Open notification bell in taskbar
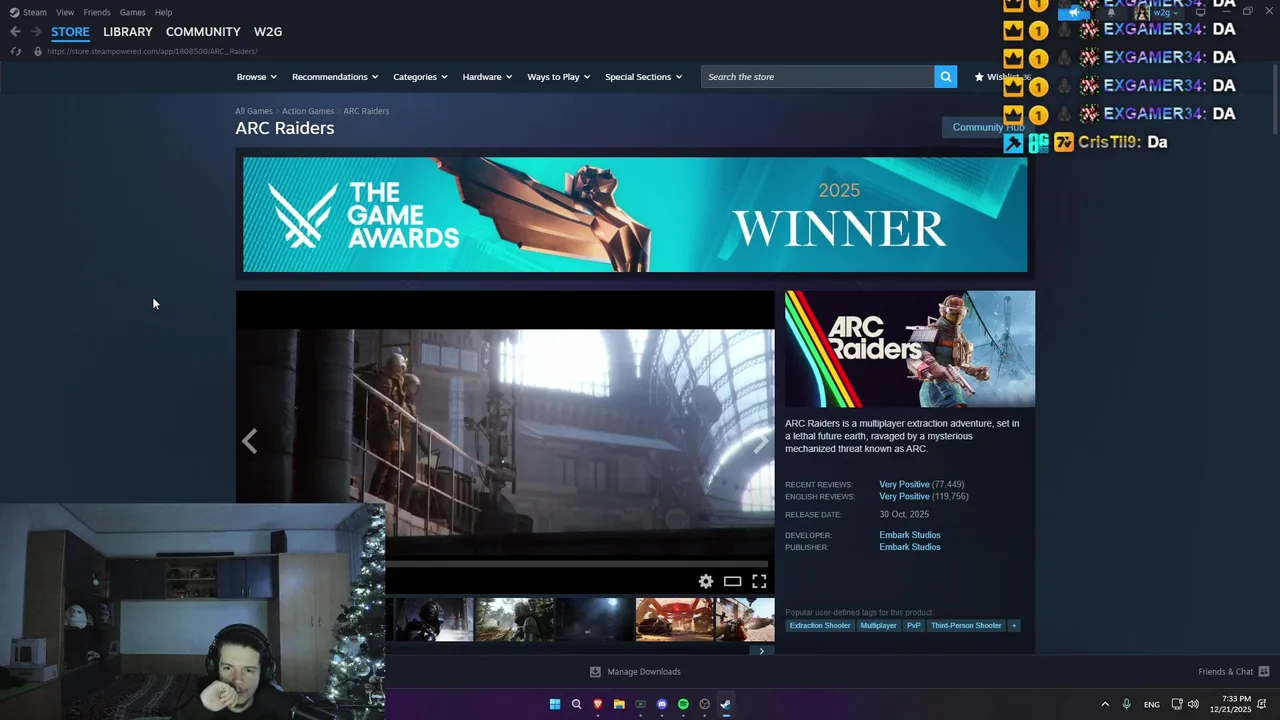 1264,704
